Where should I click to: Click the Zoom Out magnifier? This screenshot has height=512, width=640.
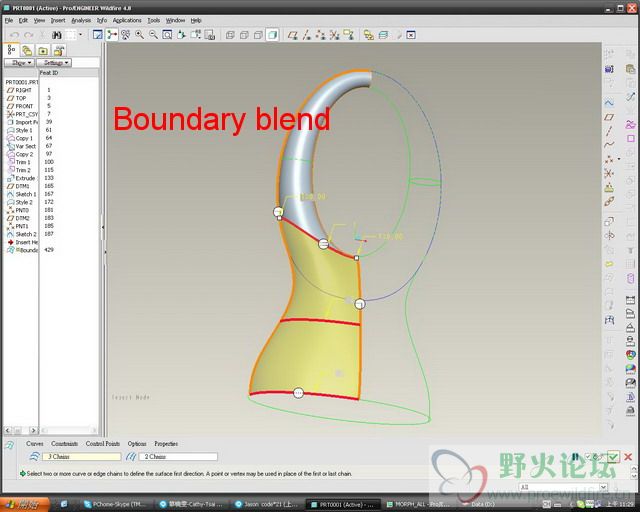153,35
